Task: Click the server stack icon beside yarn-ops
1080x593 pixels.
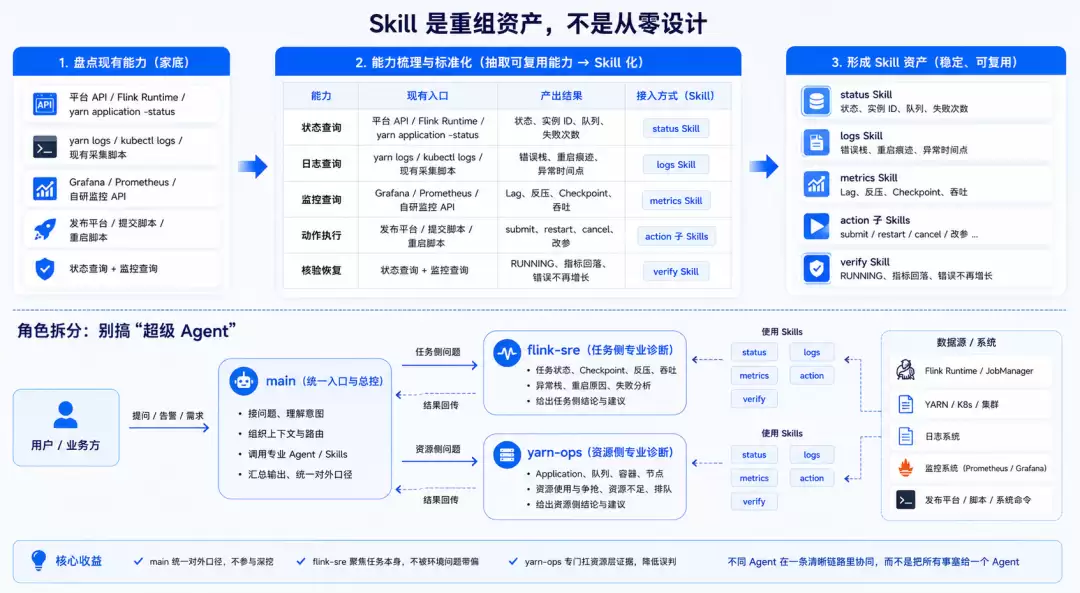Action: (507, 455)
